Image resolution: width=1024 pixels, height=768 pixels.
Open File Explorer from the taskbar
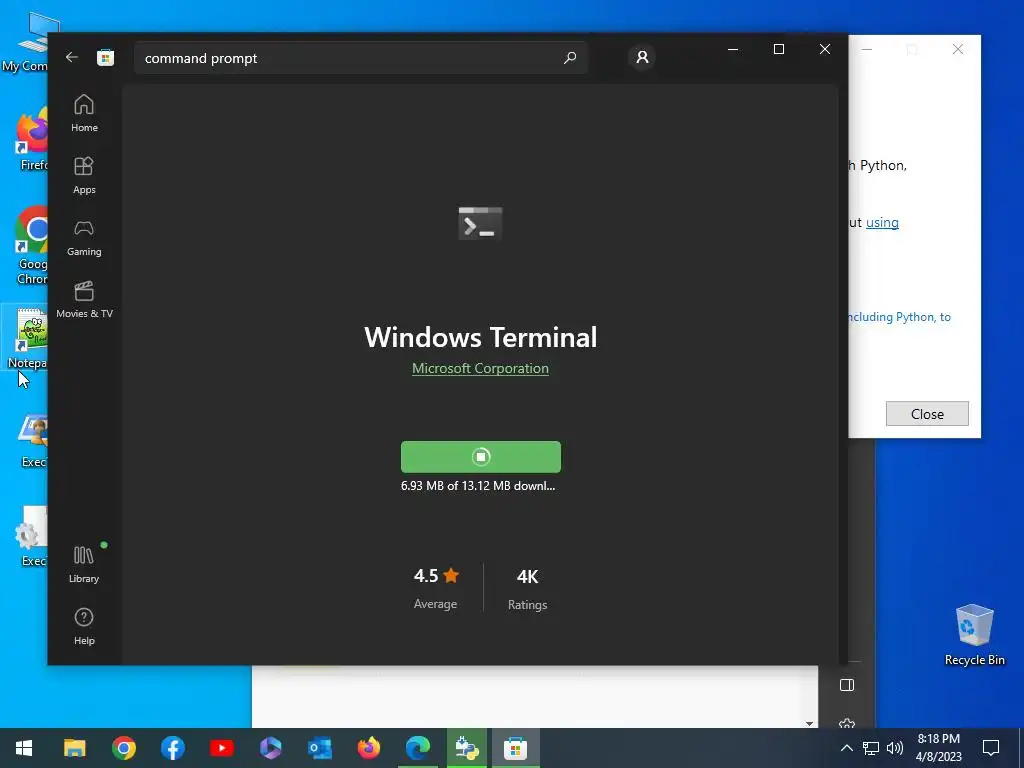(74, 748)
